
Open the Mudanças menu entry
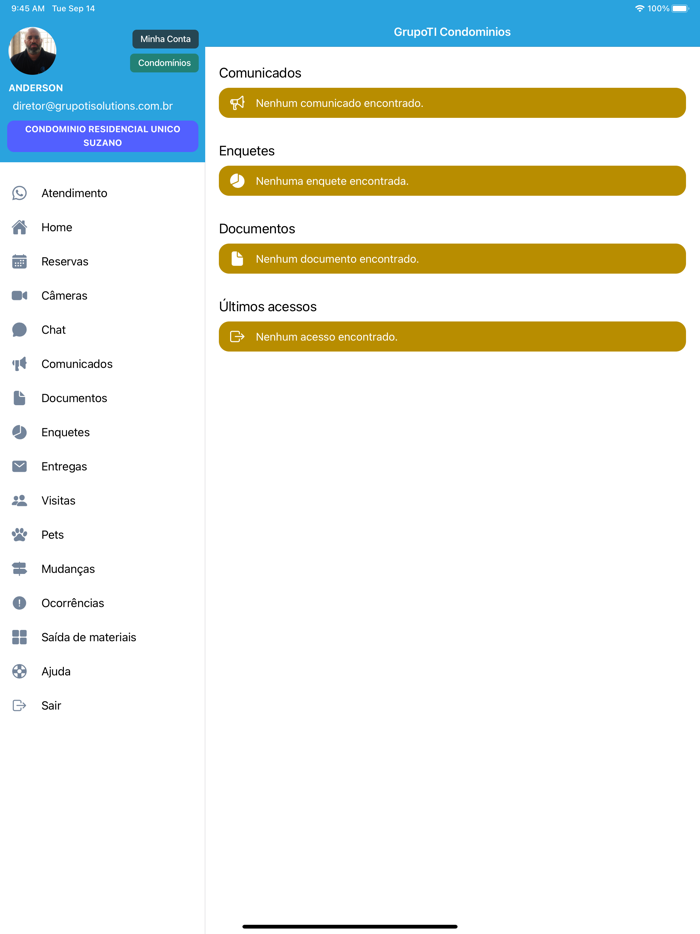coord(68,569)
